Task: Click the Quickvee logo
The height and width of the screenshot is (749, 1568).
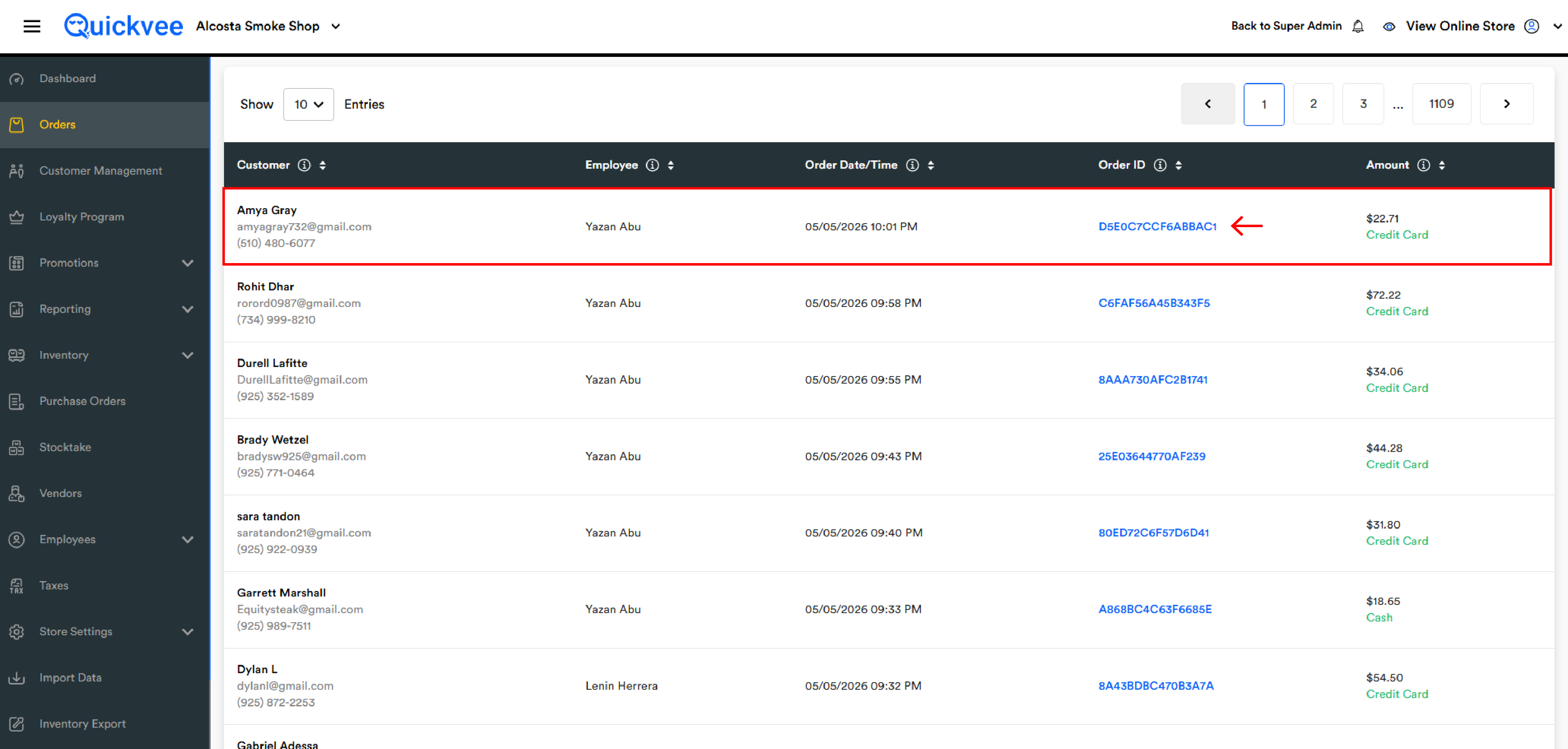Action: click(123, 26)
